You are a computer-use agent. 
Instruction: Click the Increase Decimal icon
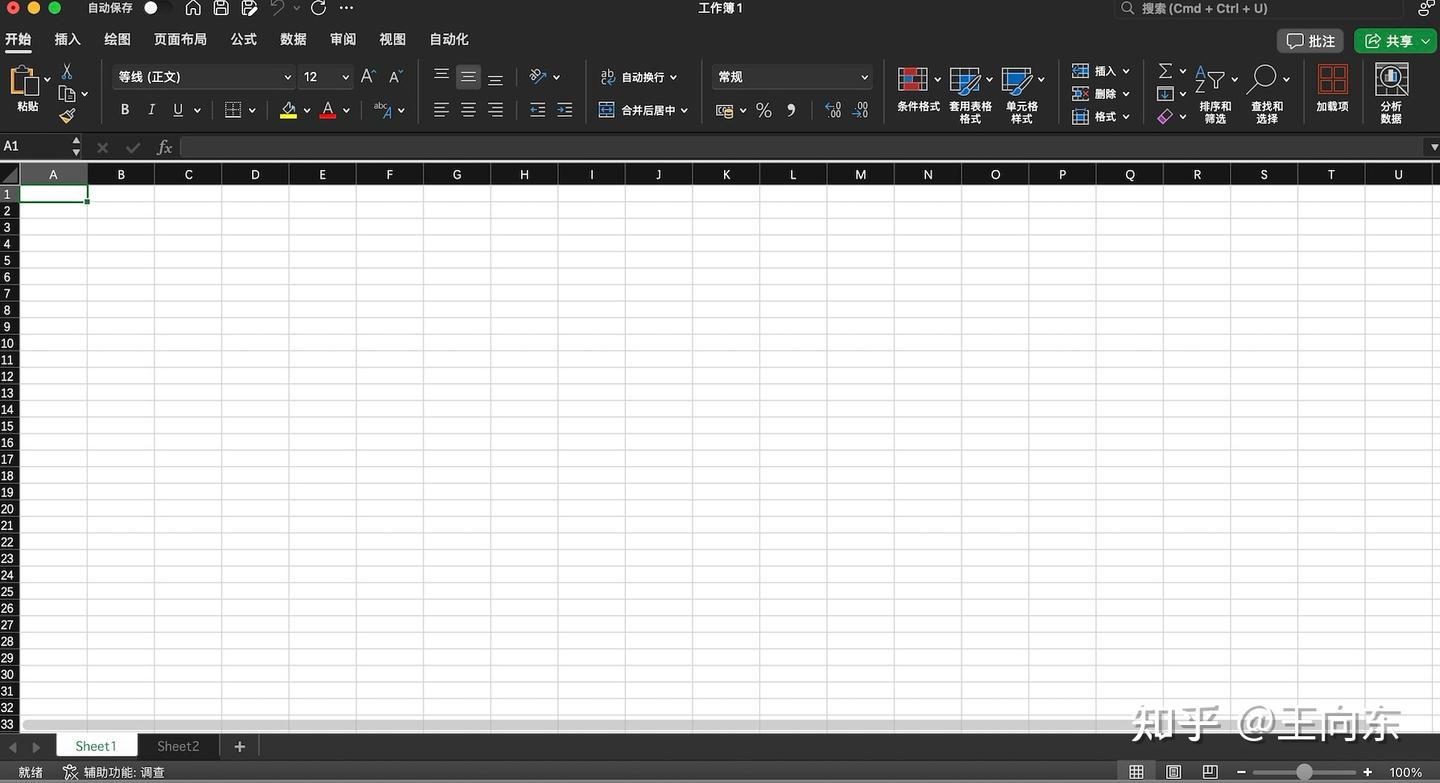click(833, 110)
